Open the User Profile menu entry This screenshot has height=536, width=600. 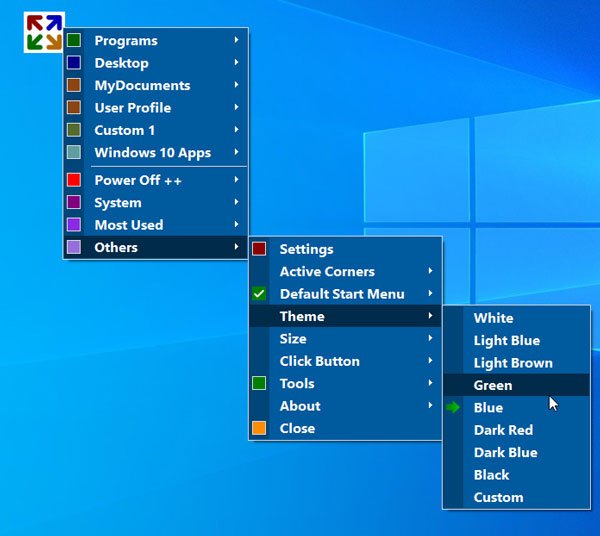[x=156, y=108]
